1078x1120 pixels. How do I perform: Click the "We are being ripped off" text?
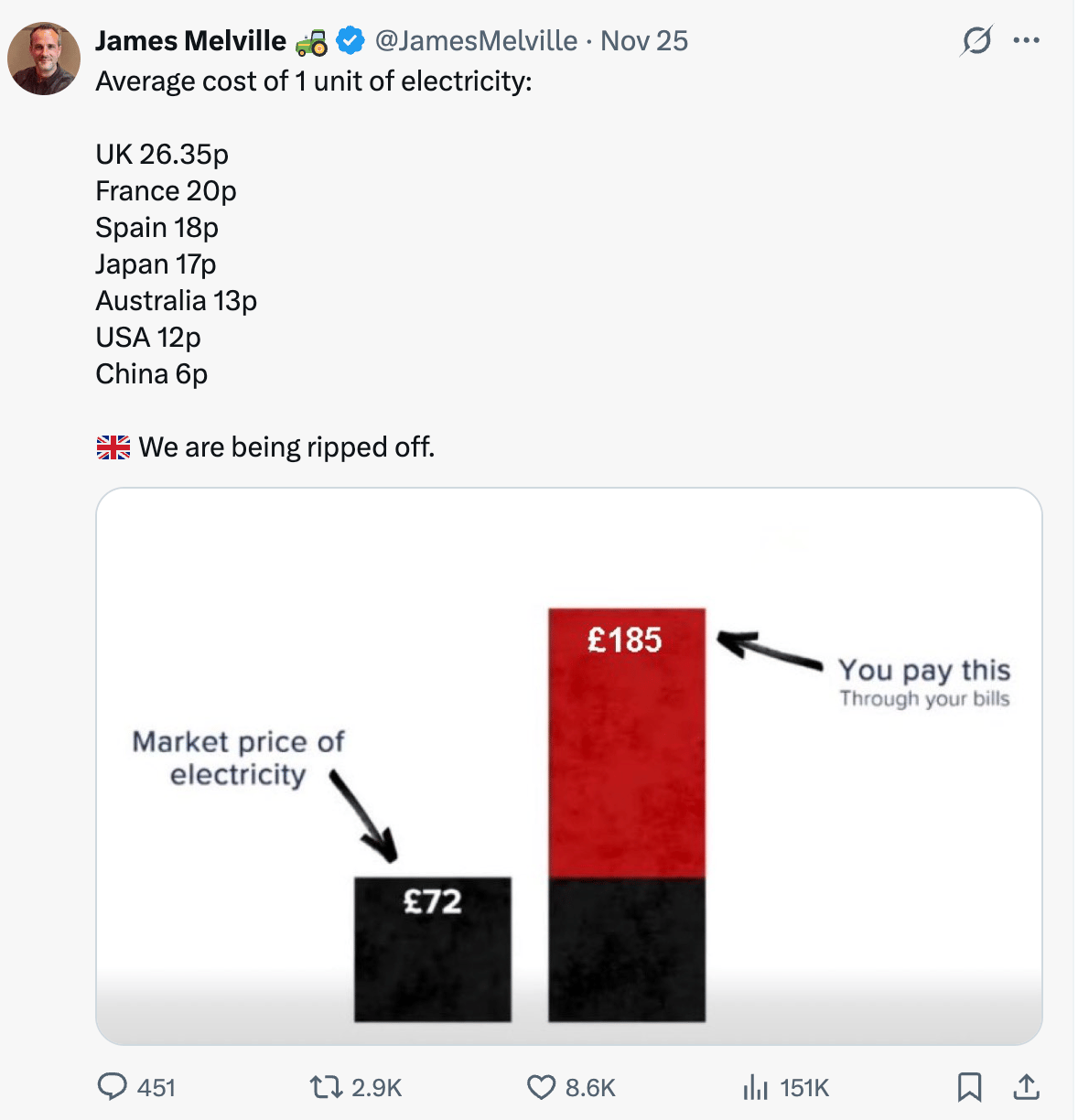pyautogui.click(x=286, y=447)
